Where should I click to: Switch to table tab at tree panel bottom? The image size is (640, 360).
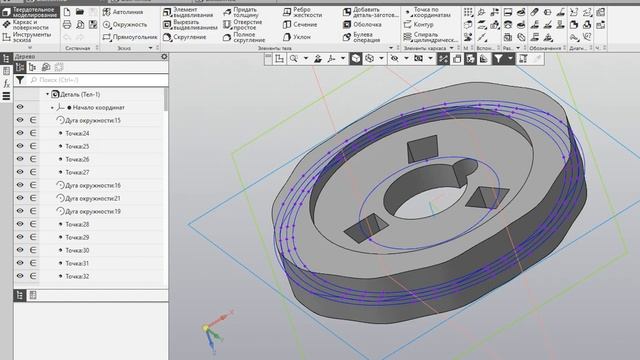(33, 295)
